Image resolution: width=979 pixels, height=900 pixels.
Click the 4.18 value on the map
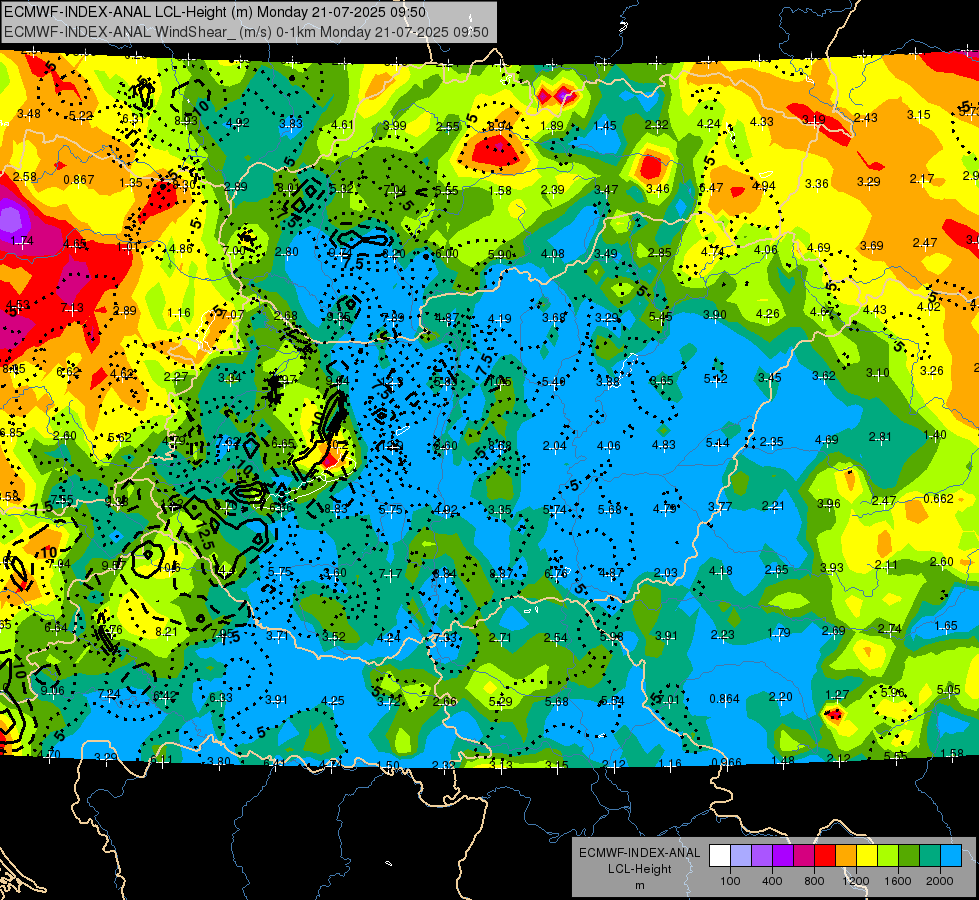[x=721, y=570]
